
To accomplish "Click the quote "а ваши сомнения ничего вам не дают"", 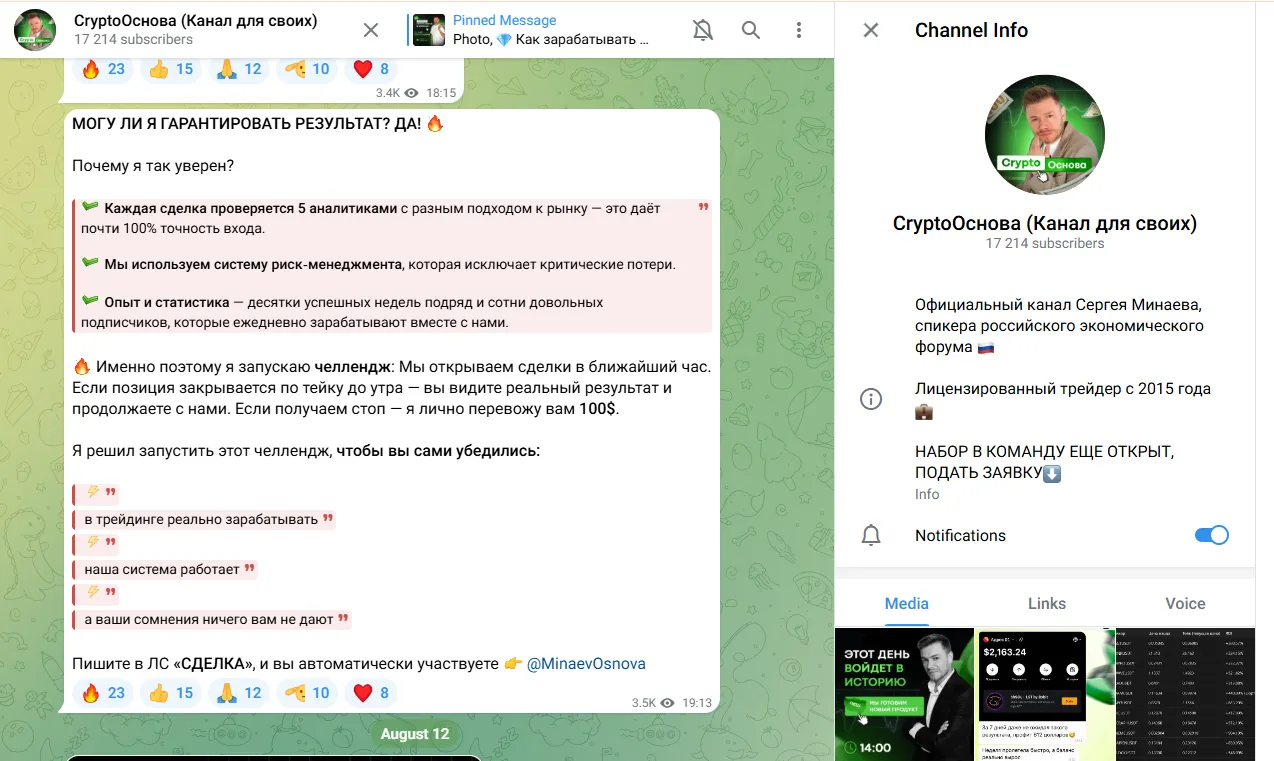I will point(212,619).
